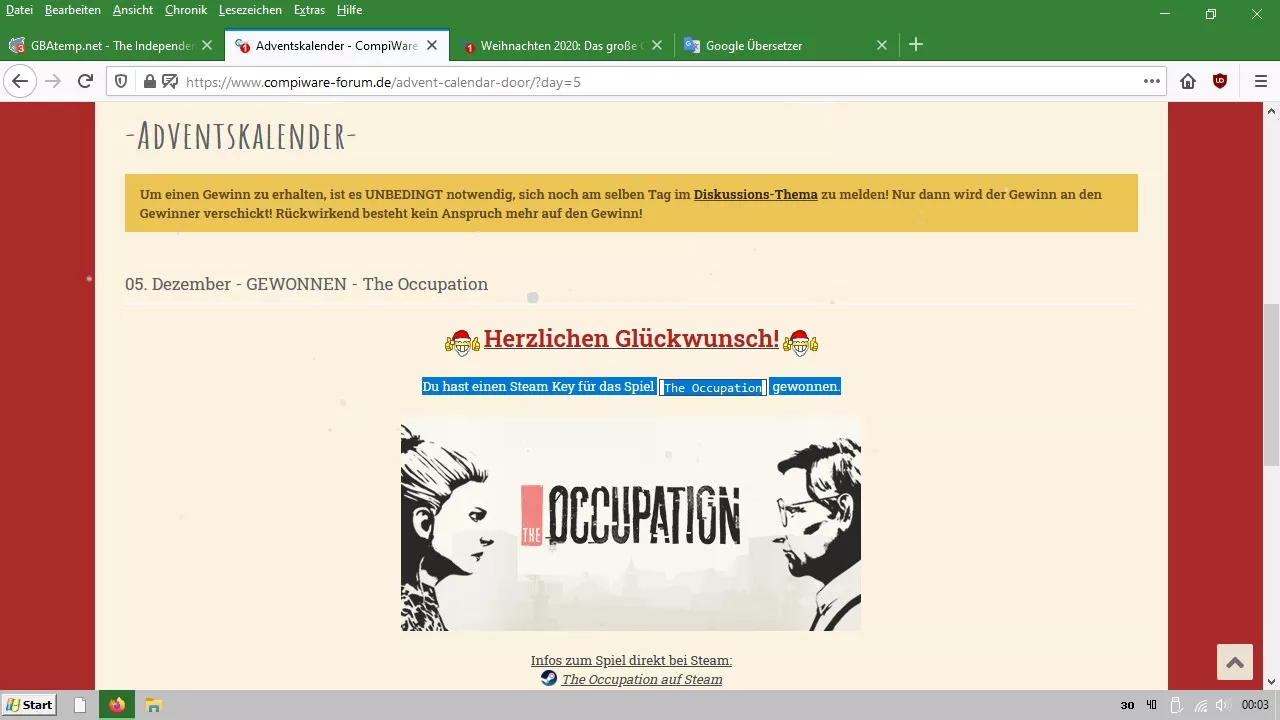Click the '30' keyboard layout tray indicator
The height and width of the screenshot is (720, 1280).
coord(1127,705)
